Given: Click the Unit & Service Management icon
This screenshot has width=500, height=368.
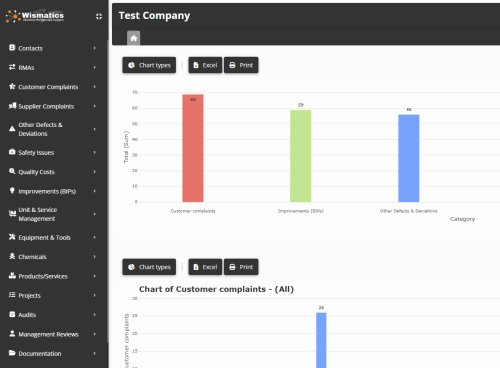Looking at the screenshot, I should [x=12, y=214].
